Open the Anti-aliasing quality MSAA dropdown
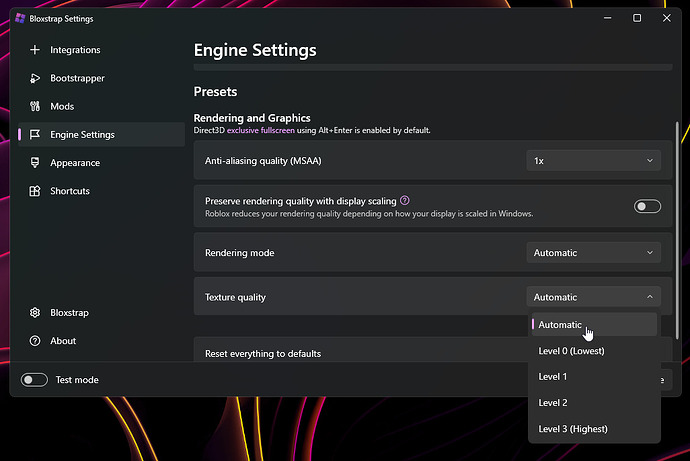 (593, 161)
